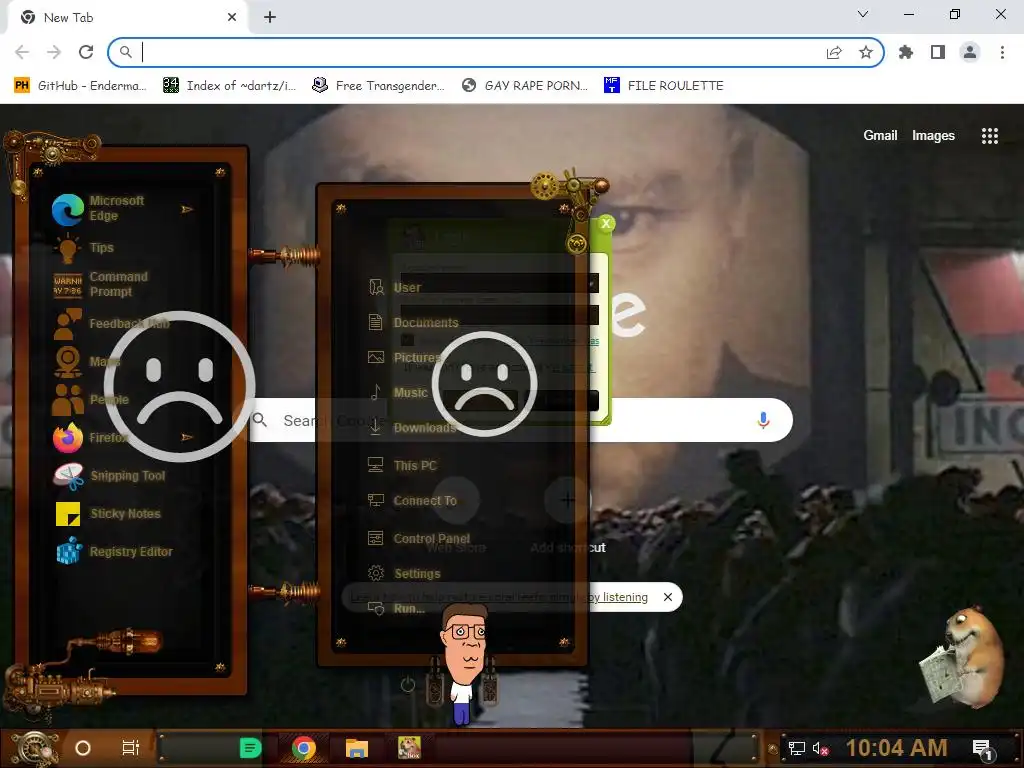Open Pictures in Start panel

(x=405, y=357)
